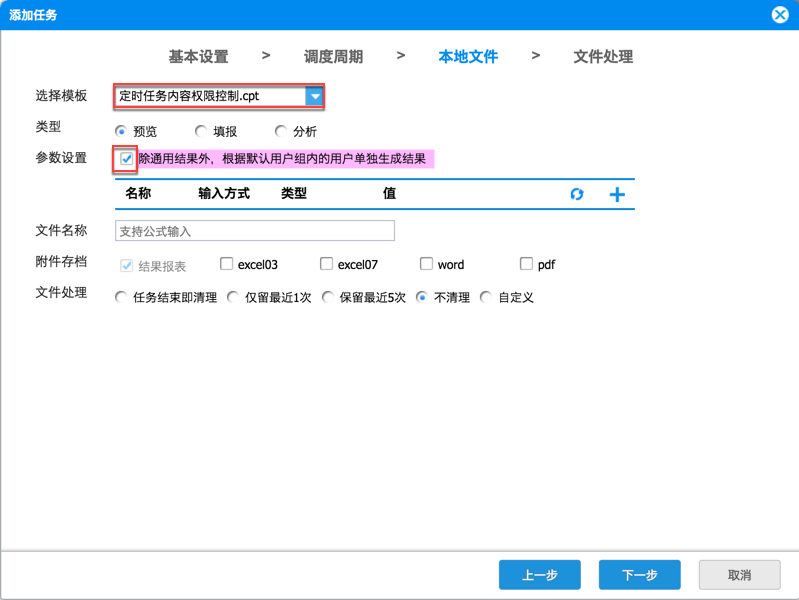Close the 添加任务 dialog
This screenshot has height=600, width=799.
point(780,15)
